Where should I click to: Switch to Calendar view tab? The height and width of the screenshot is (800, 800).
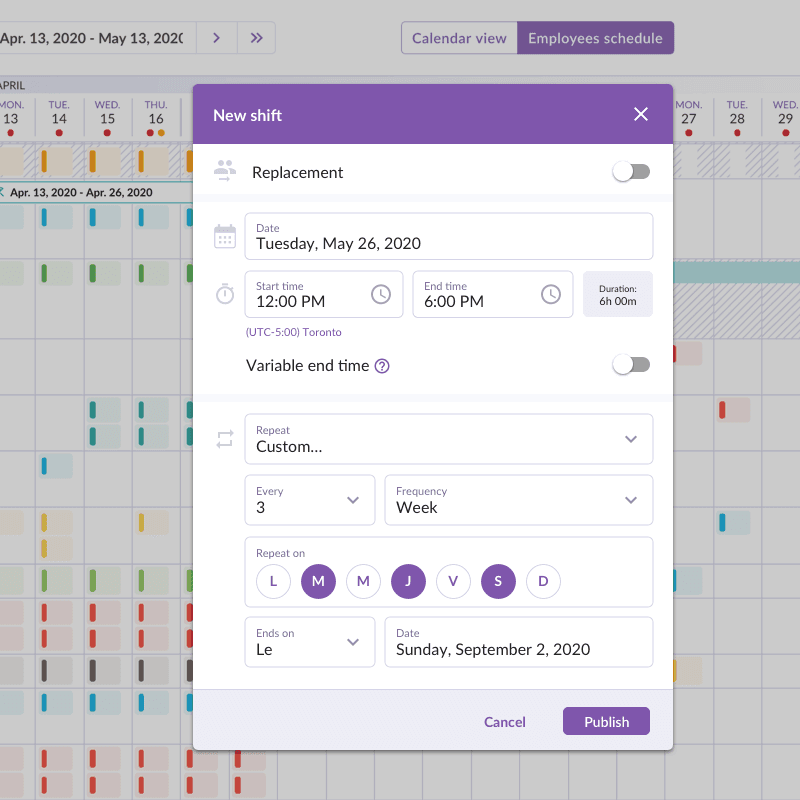click(x=459, y=38)
